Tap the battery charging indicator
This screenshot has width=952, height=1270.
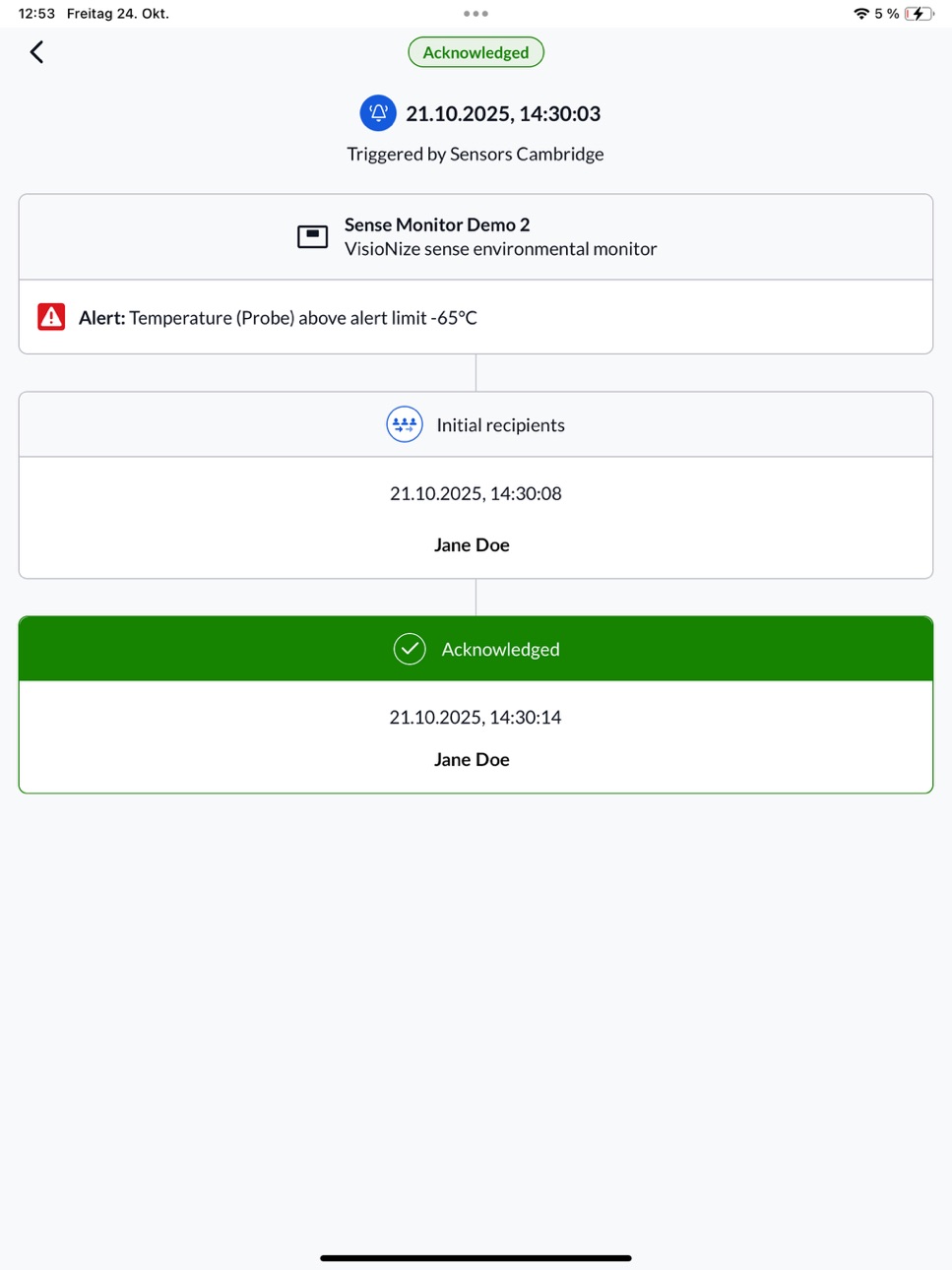point(919,14)
